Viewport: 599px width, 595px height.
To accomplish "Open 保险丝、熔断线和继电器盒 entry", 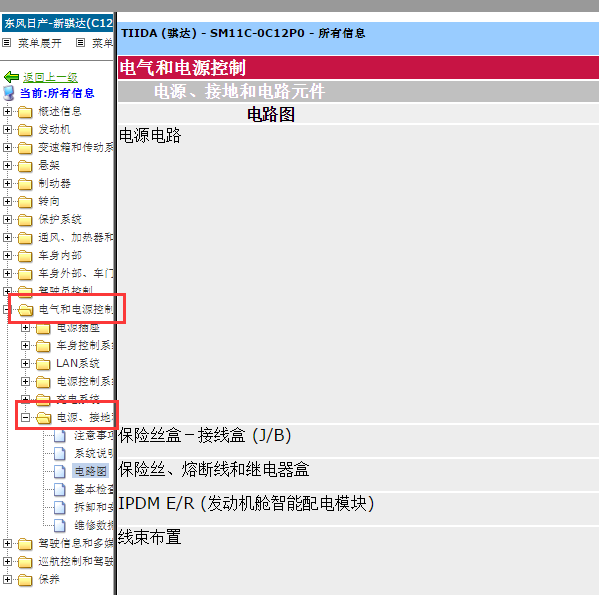I will 214,470.
